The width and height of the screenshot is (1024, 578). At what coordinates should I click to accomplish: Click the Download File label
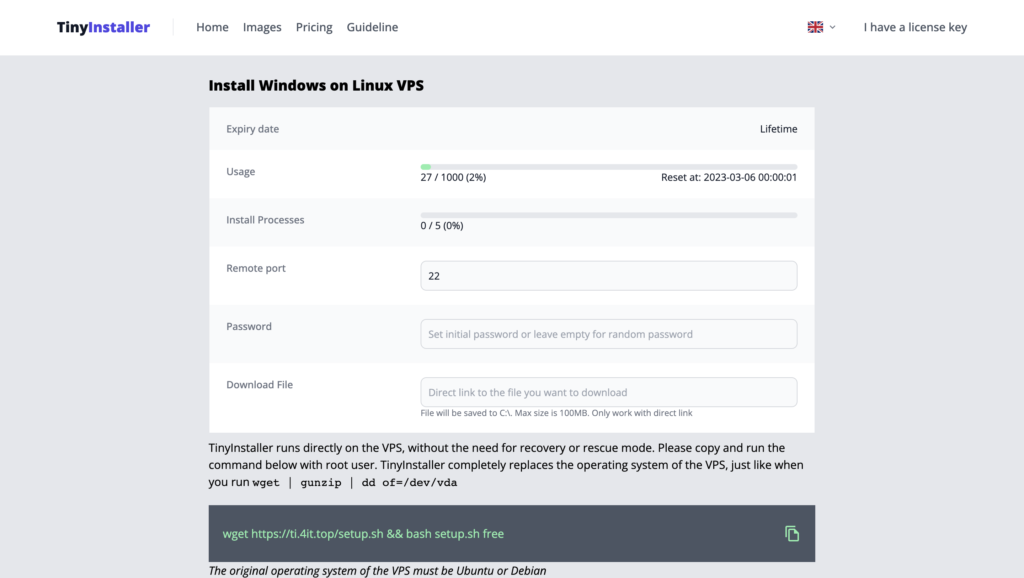(x=259, y=385)
